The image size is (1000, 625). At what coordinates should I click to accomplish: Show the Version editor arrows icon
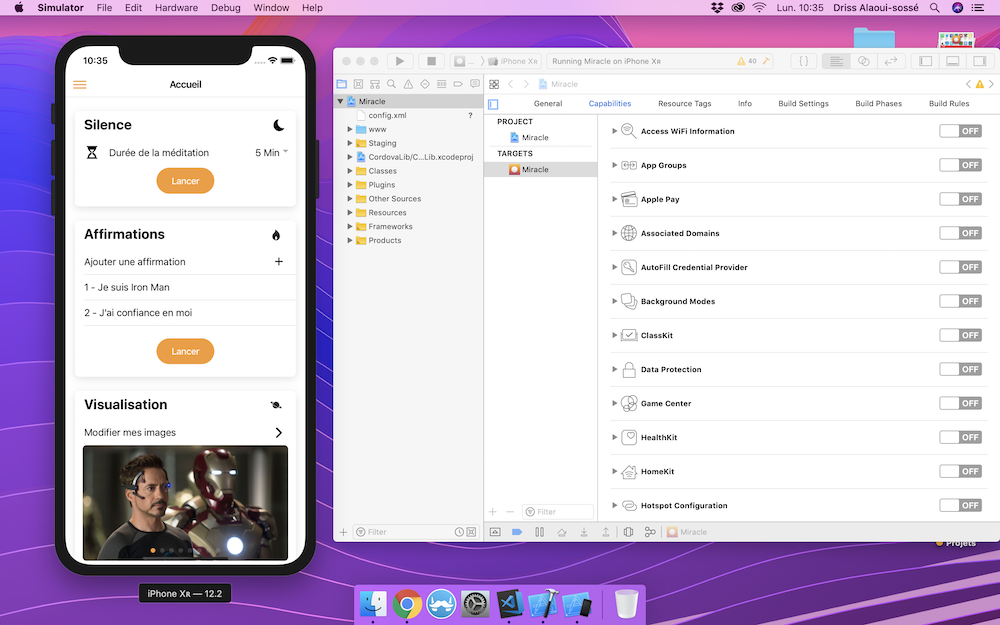(x=891, y=61)
